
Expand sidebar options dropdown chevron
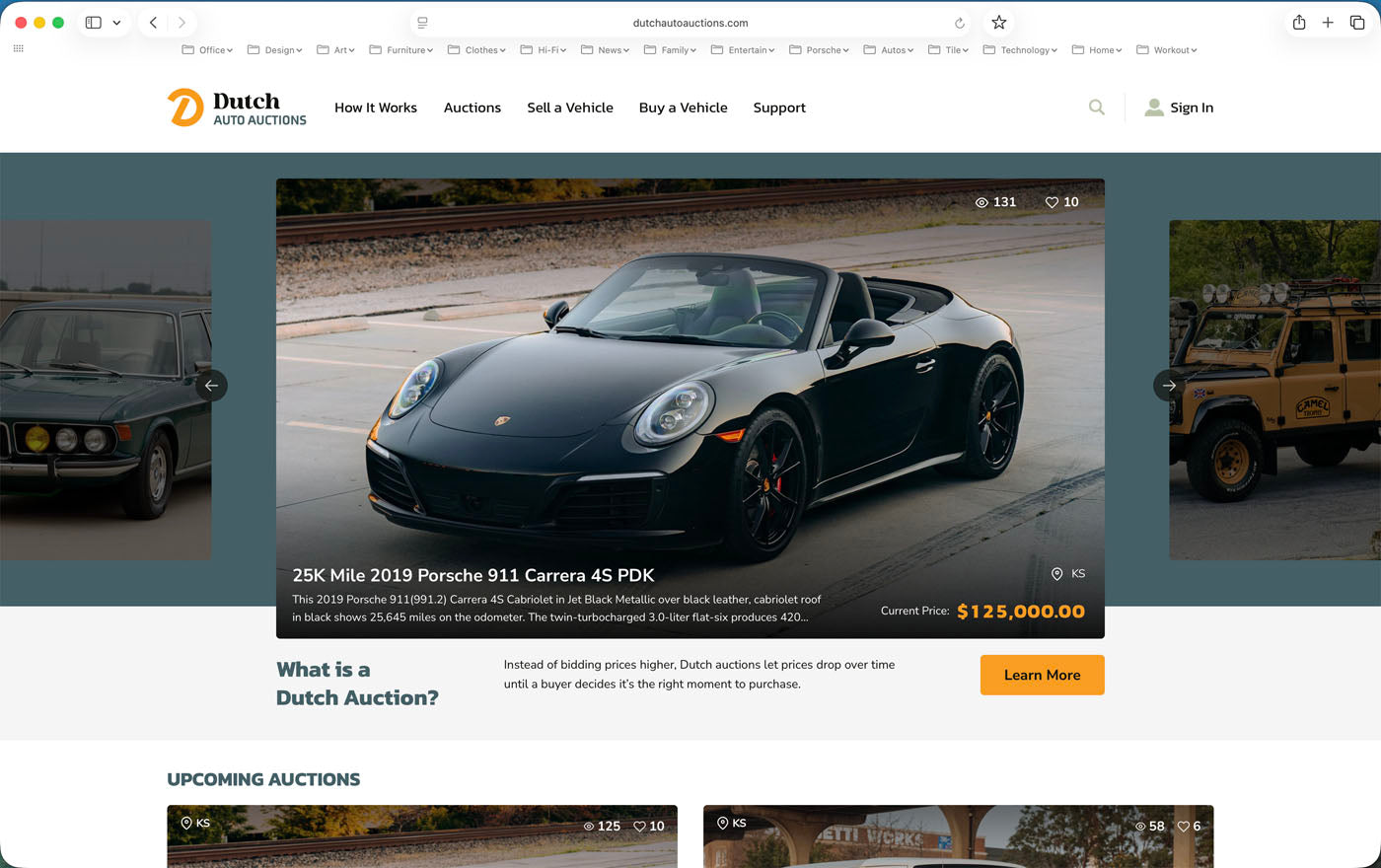116,23
